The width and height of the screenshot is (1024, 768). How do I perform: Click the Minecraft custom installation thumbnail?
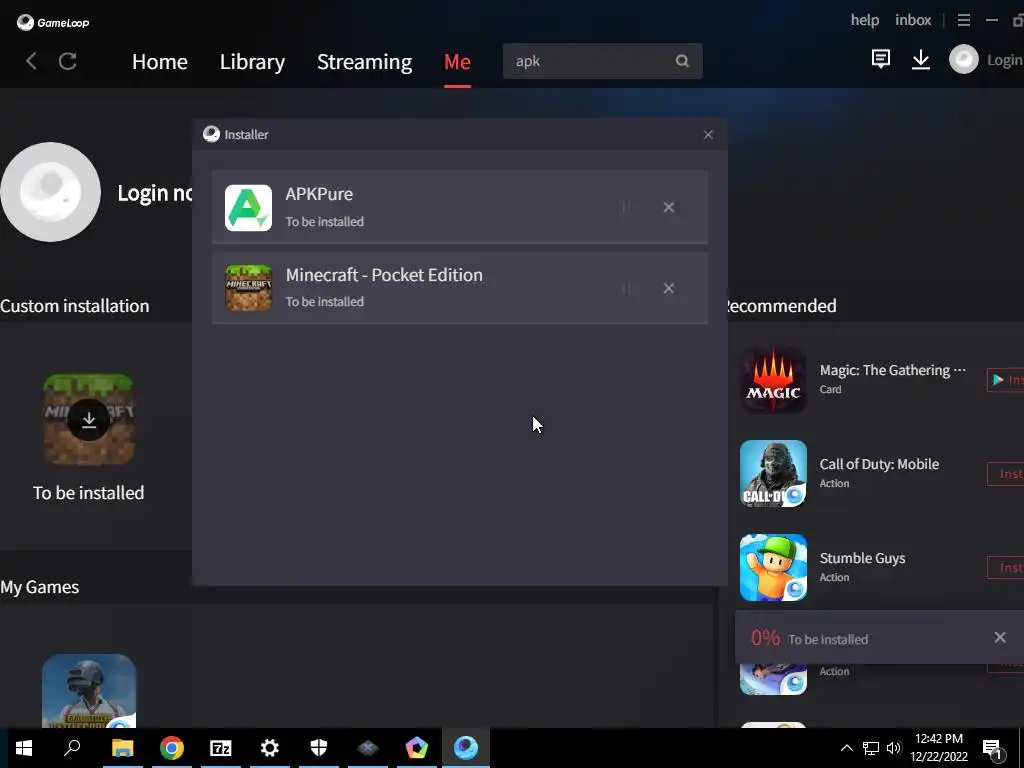click(89, 419)
